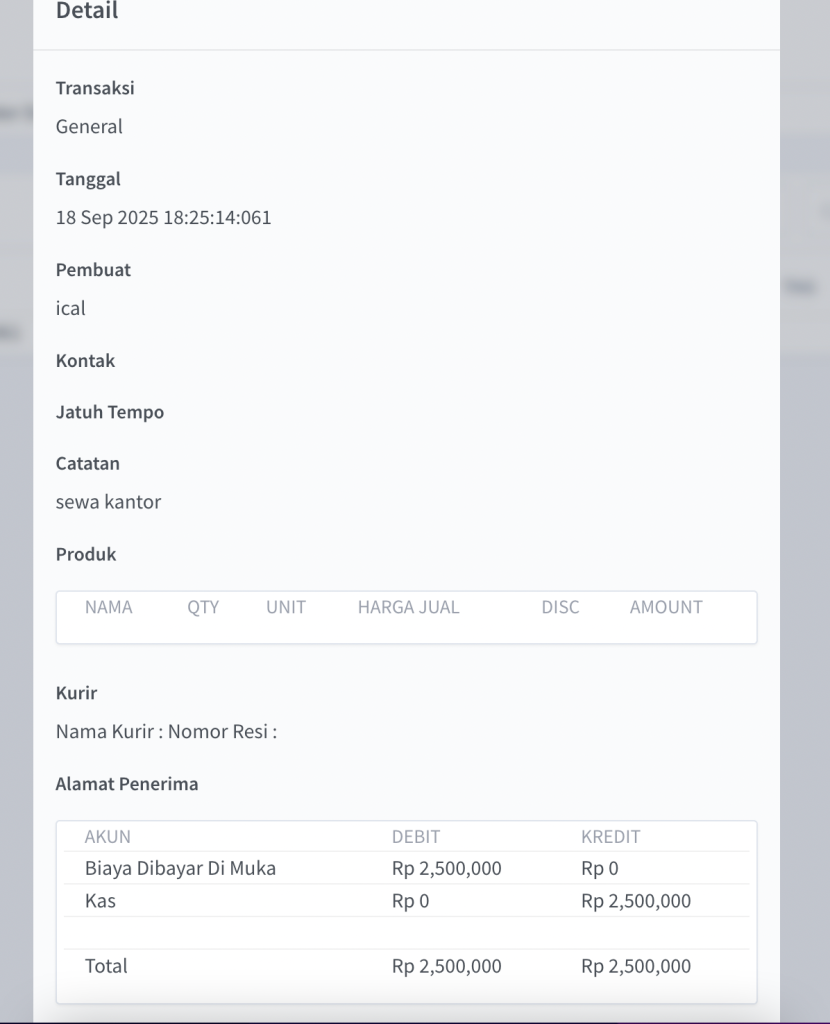Click the UNIT column header
The height and width of the screenshot is (1024, 830).
(286, 607)
